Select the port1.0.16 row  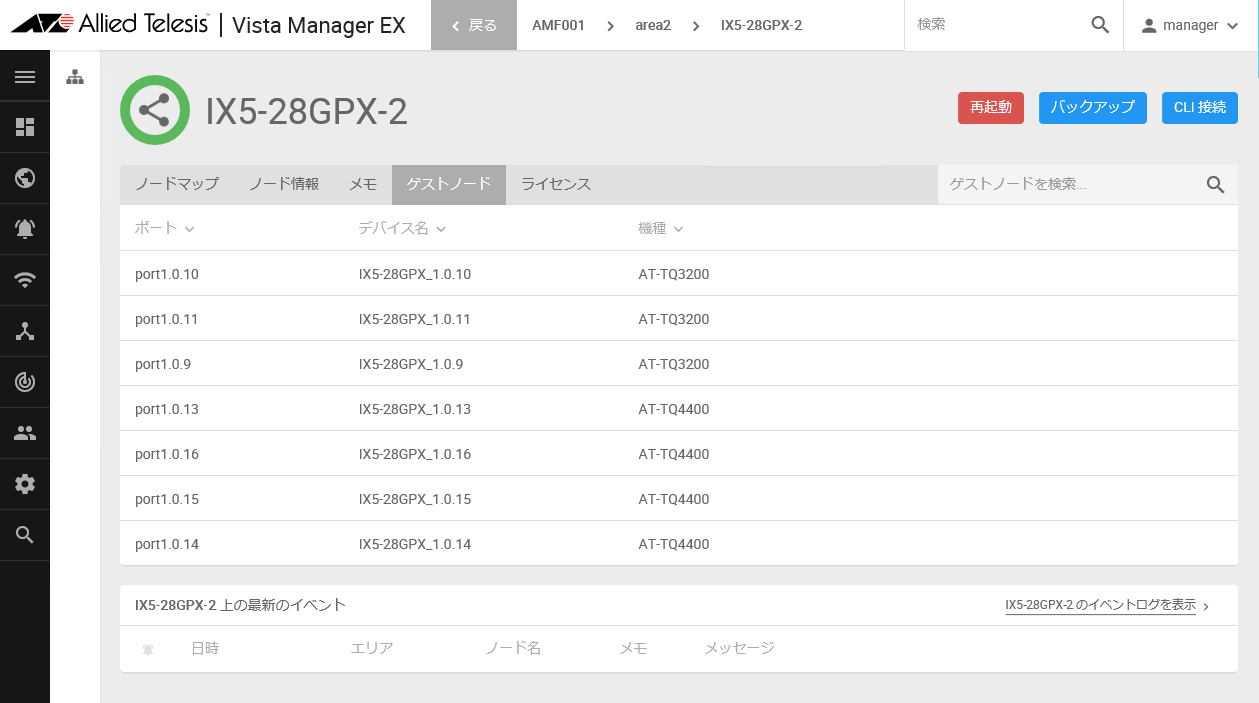pos(679,454)
